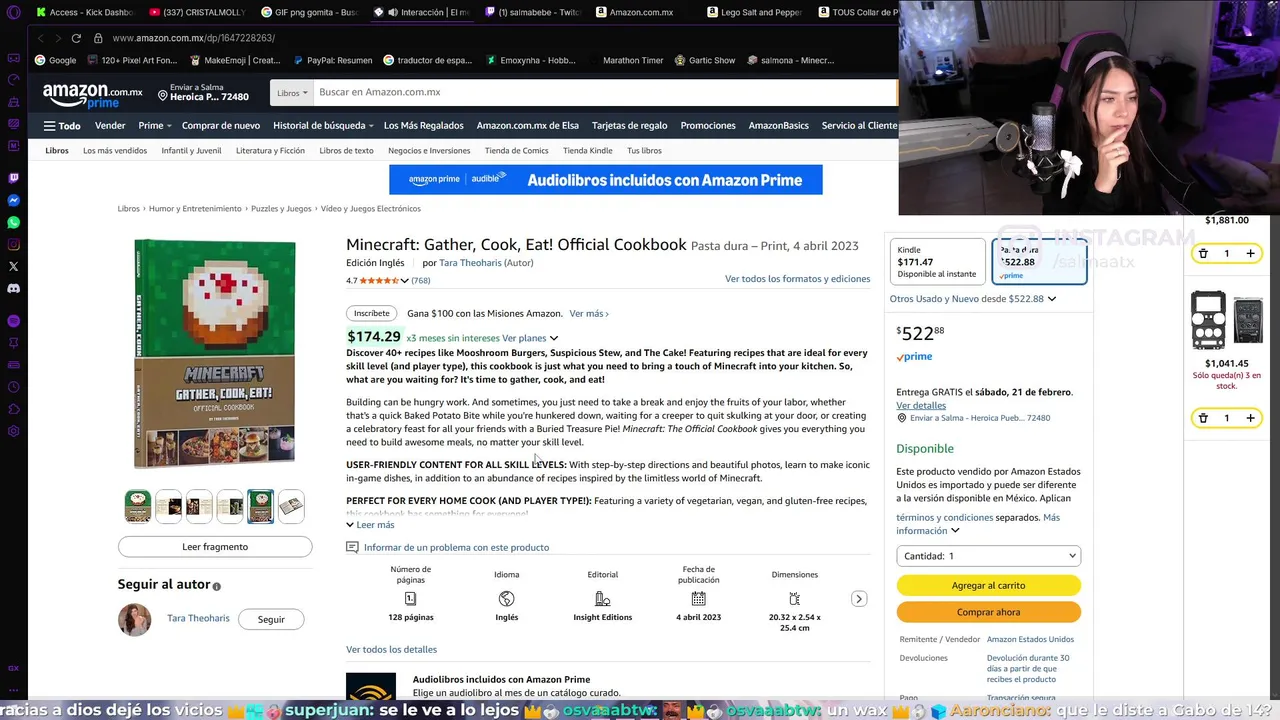Select the highlighted fifth book preview thumbnail
The height and width of the screenshot is (720, 1280).
click(x=260, y=506)
